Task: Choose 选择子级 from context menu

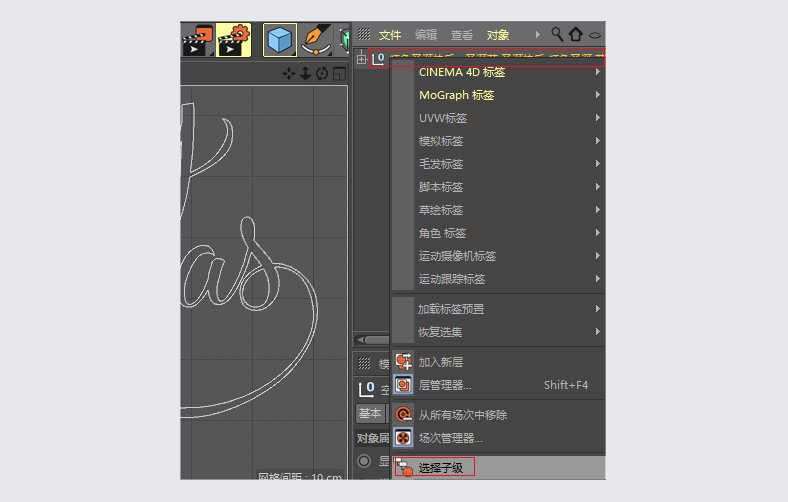Action: (499, 468)
